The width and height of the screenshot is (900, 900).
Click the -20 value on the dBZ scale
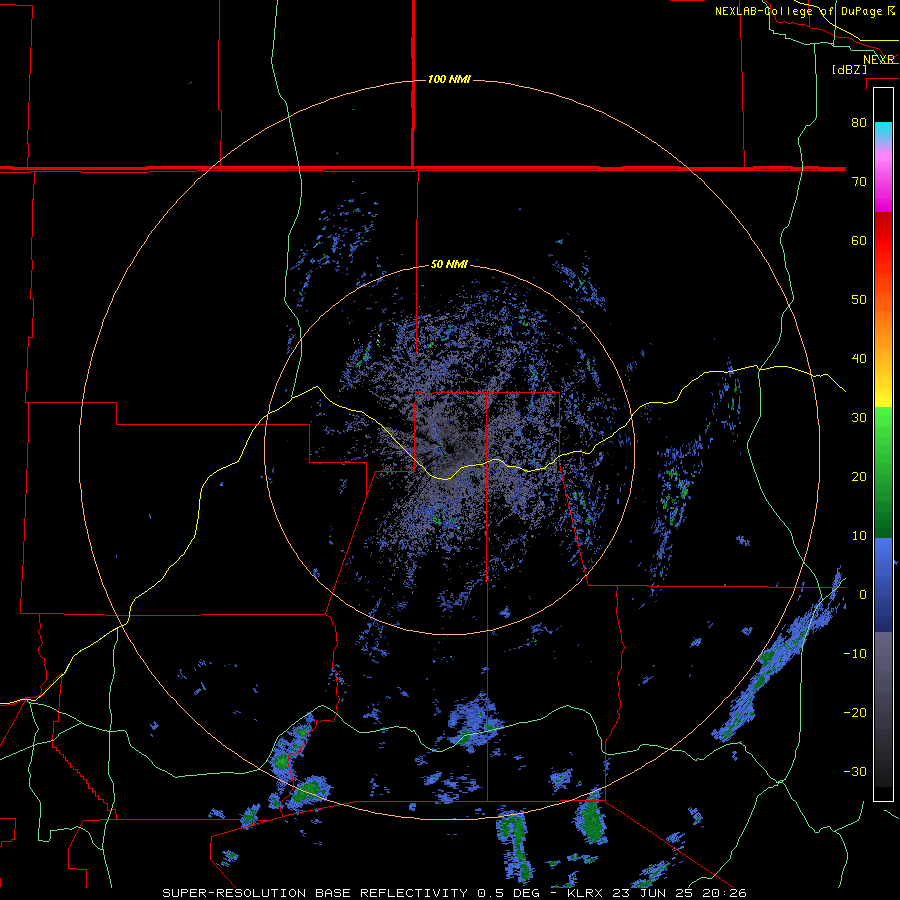(855, 713)
